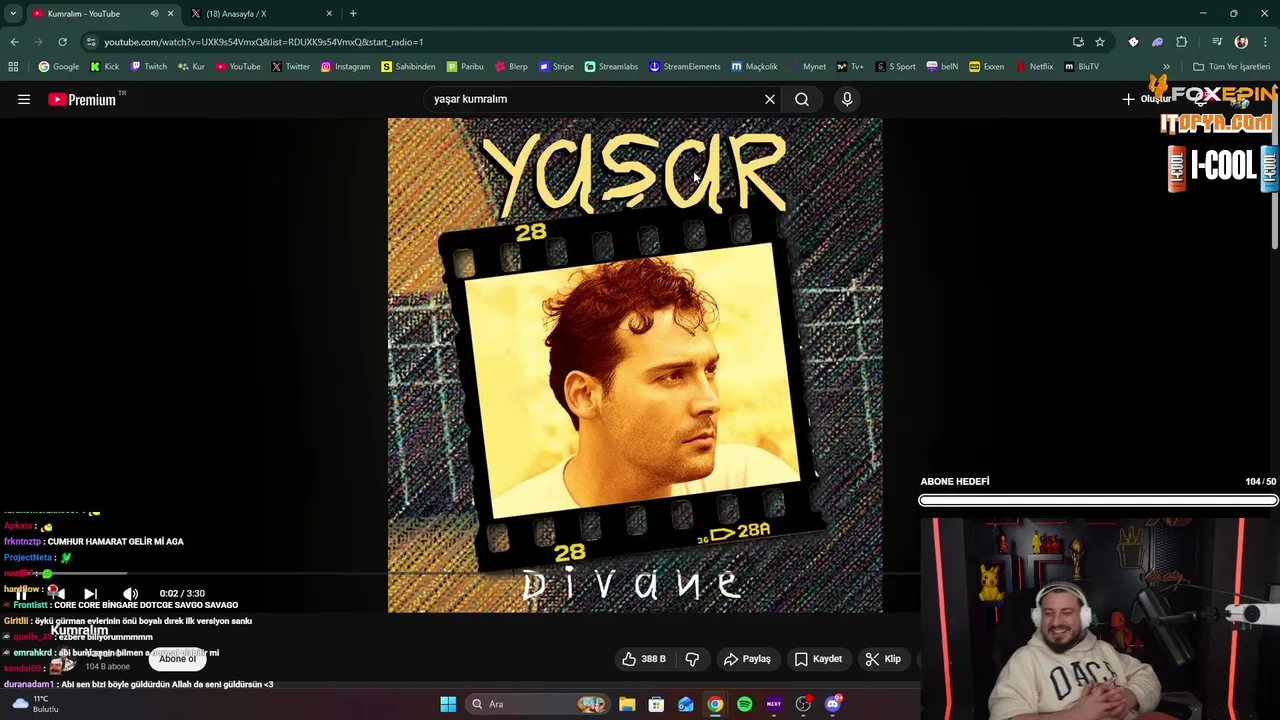
Task: Subscribe using the Abone ol button
Action: tap(178, 659)
